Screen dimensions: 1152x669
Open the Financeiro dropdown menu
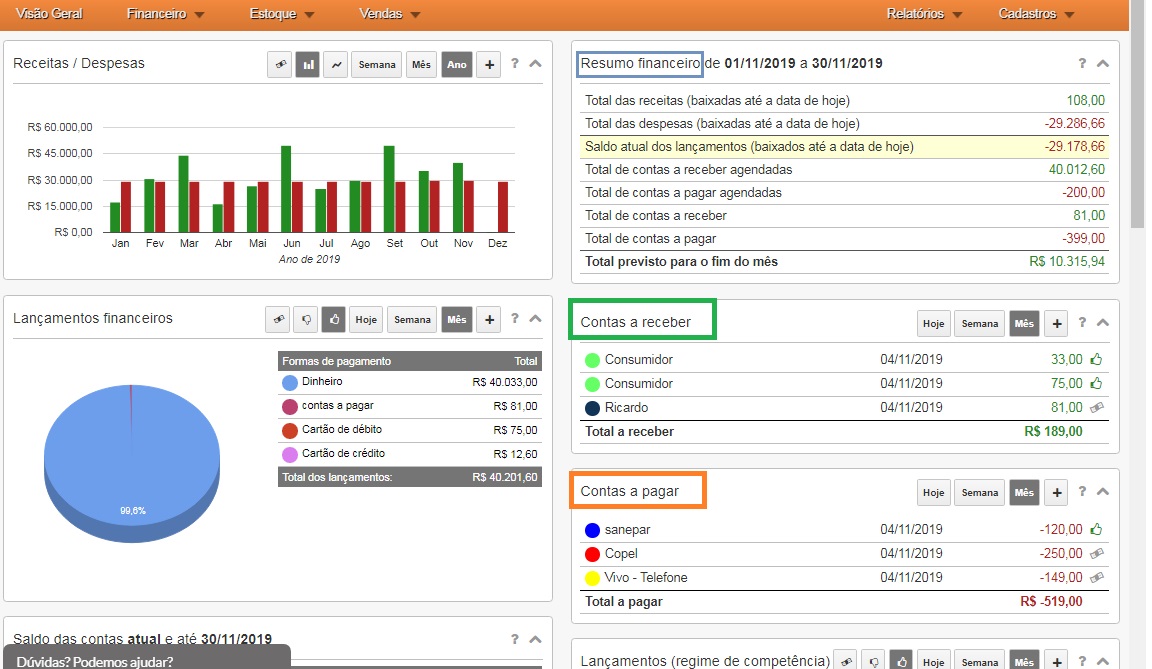coord(166,14)
